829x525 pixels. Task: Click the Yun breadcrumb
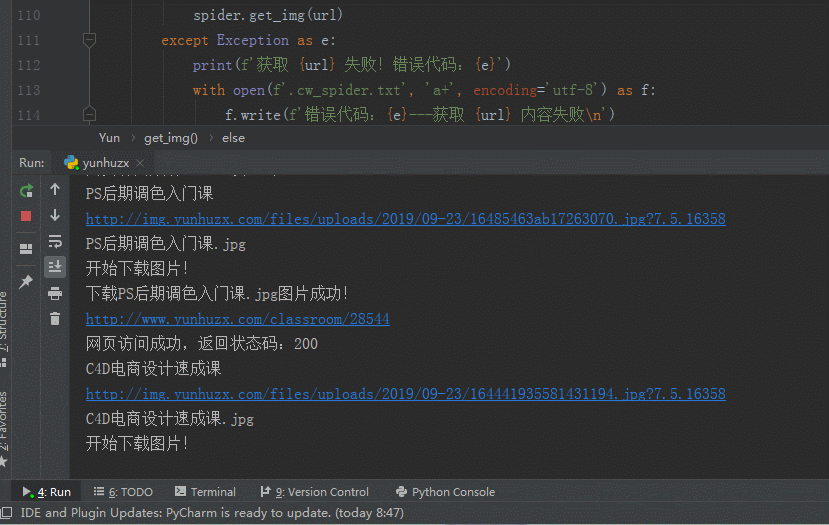pos(109,138)
